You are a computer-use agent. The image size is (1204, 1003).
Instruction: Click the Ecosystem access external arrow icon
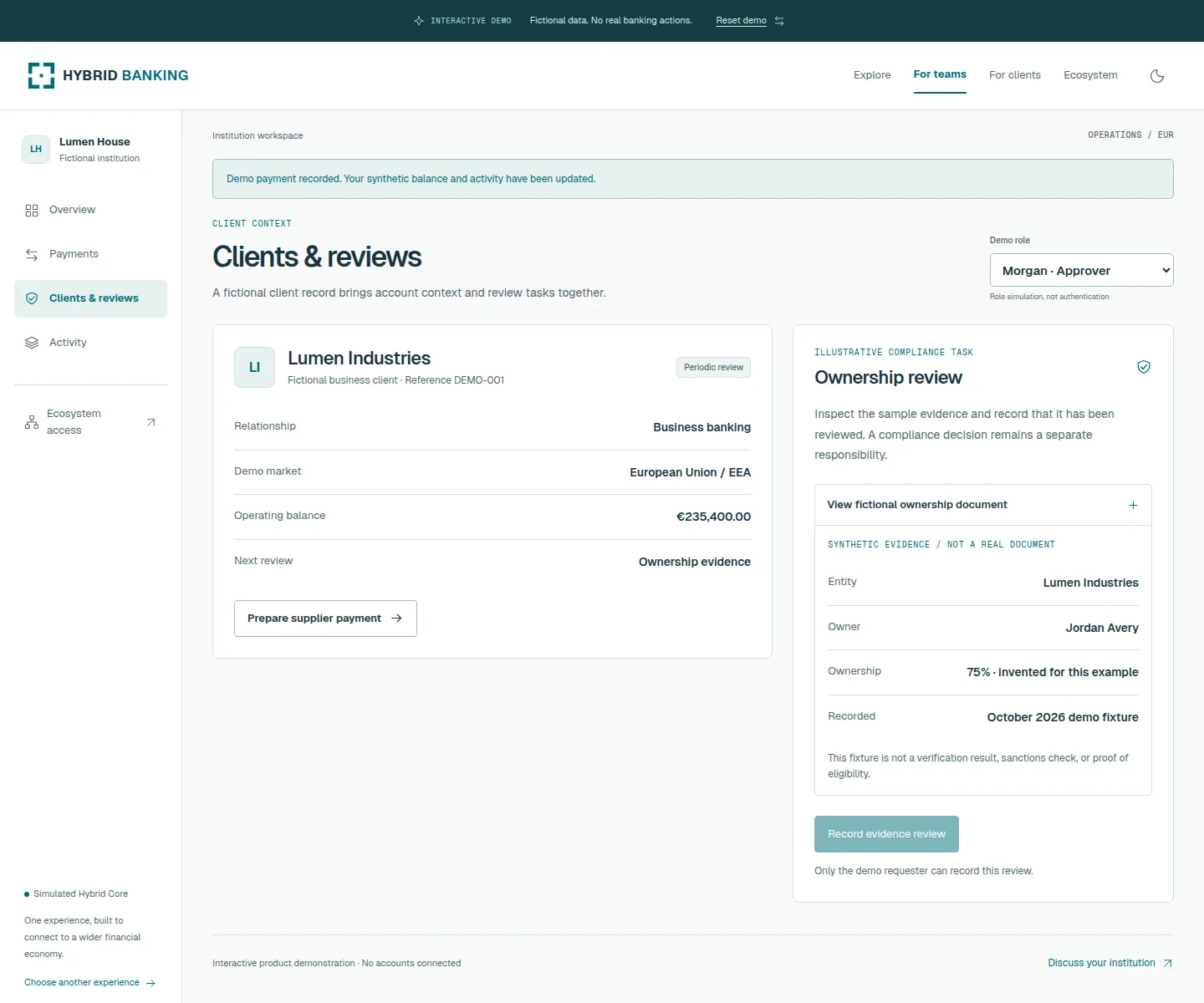(150, 422)
